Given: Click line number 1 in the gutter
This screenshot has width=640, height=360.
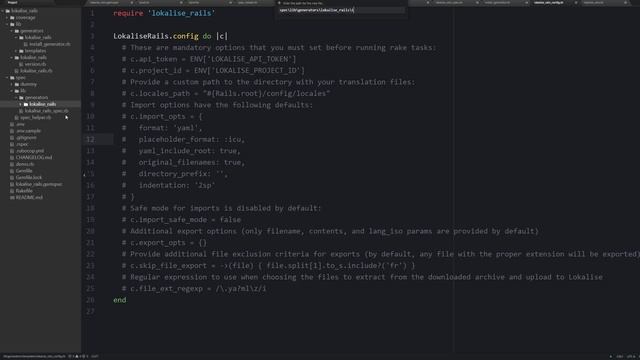Looking at the screenshot, I should [92, 13].
